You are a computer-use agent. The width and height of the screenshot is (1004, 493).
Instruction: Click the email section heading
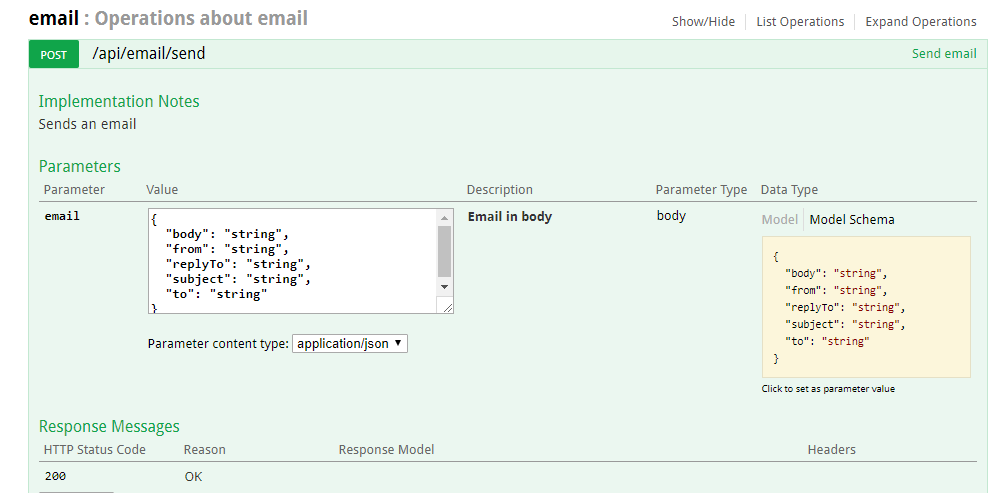click(53, 18)
